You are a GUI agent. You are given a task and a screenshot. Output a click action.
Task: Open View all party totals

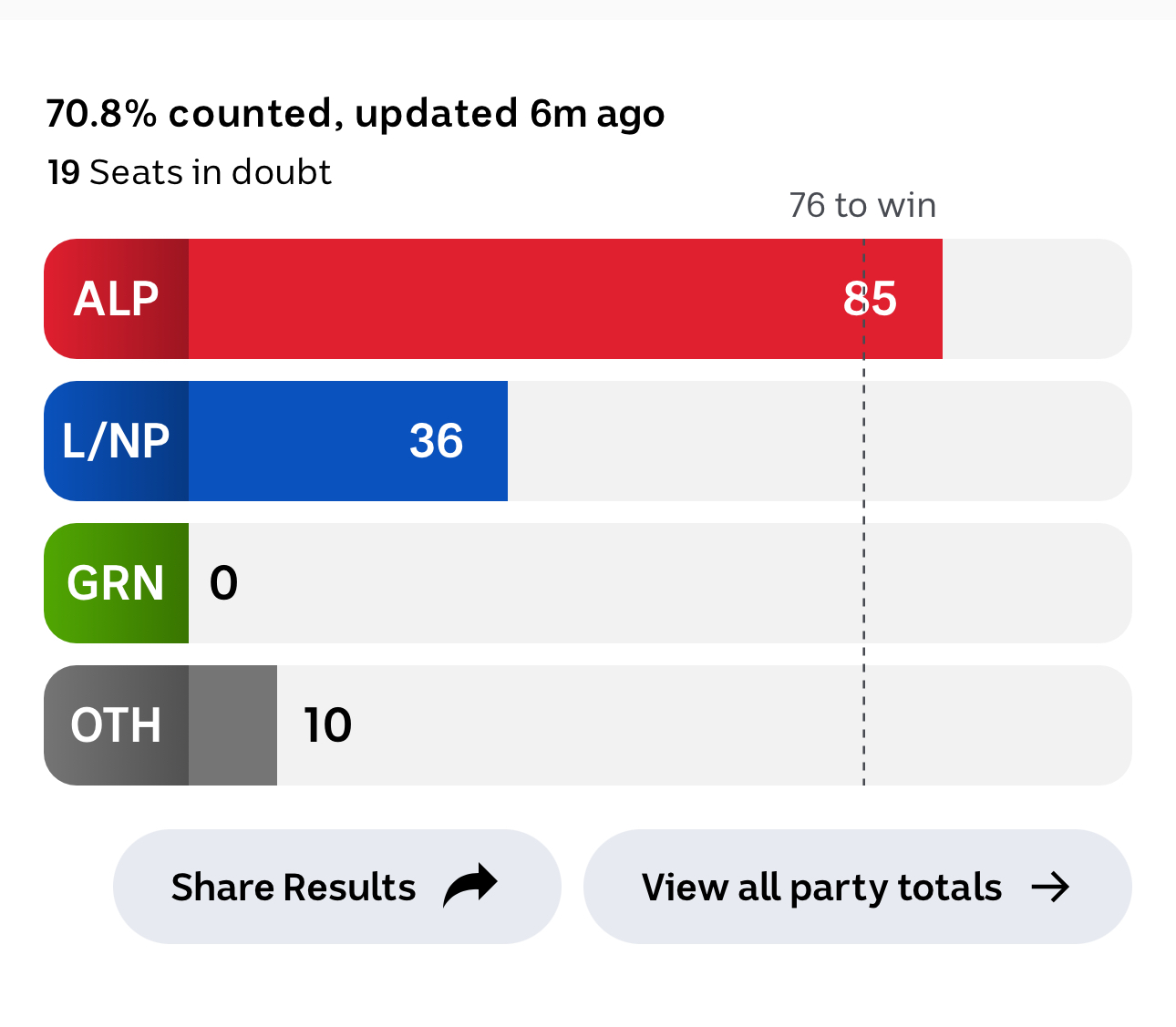point(857,887)
